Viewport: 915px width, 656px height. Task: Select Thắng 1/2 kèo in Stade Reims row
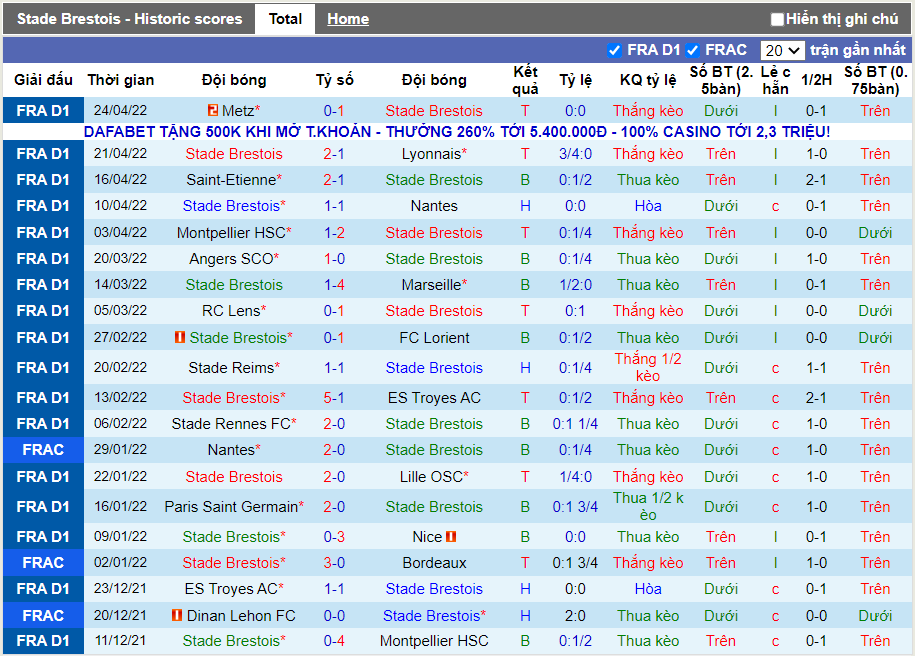click(648, 368)
